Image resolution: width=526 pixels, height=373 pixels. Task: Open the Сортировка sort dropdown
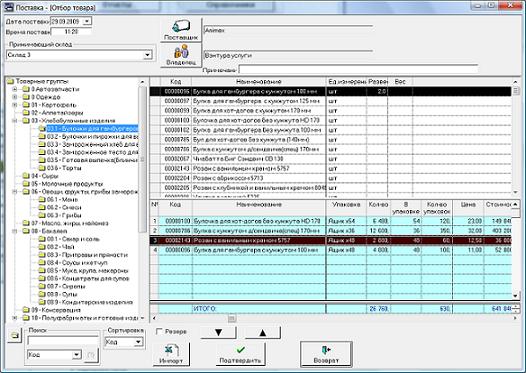[138, 342]
